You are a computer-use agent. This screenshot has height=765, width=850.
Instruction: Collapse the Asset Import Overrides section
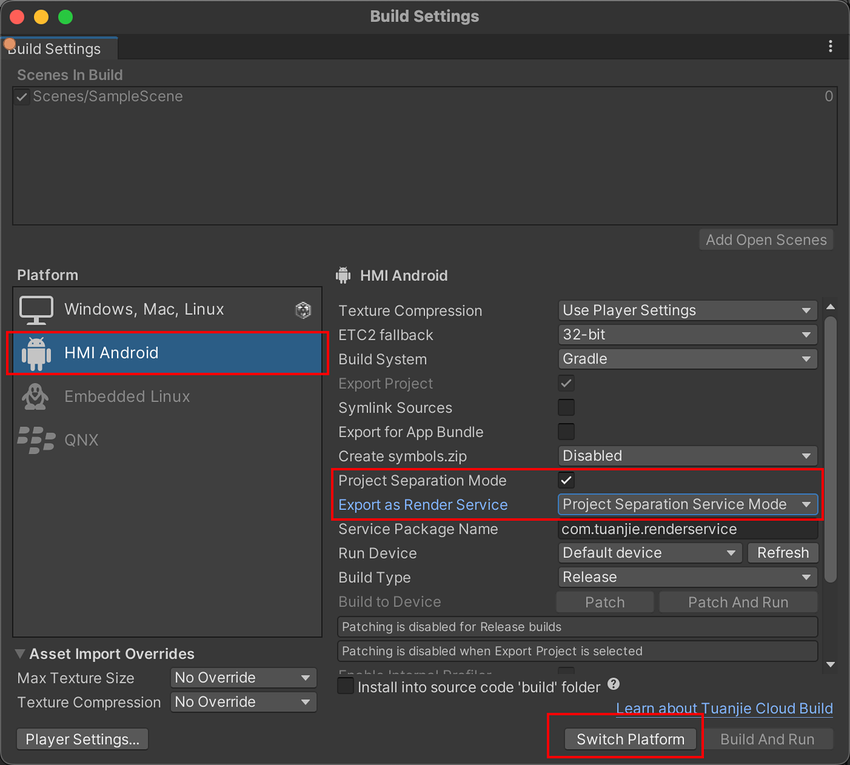coord(22,654)
